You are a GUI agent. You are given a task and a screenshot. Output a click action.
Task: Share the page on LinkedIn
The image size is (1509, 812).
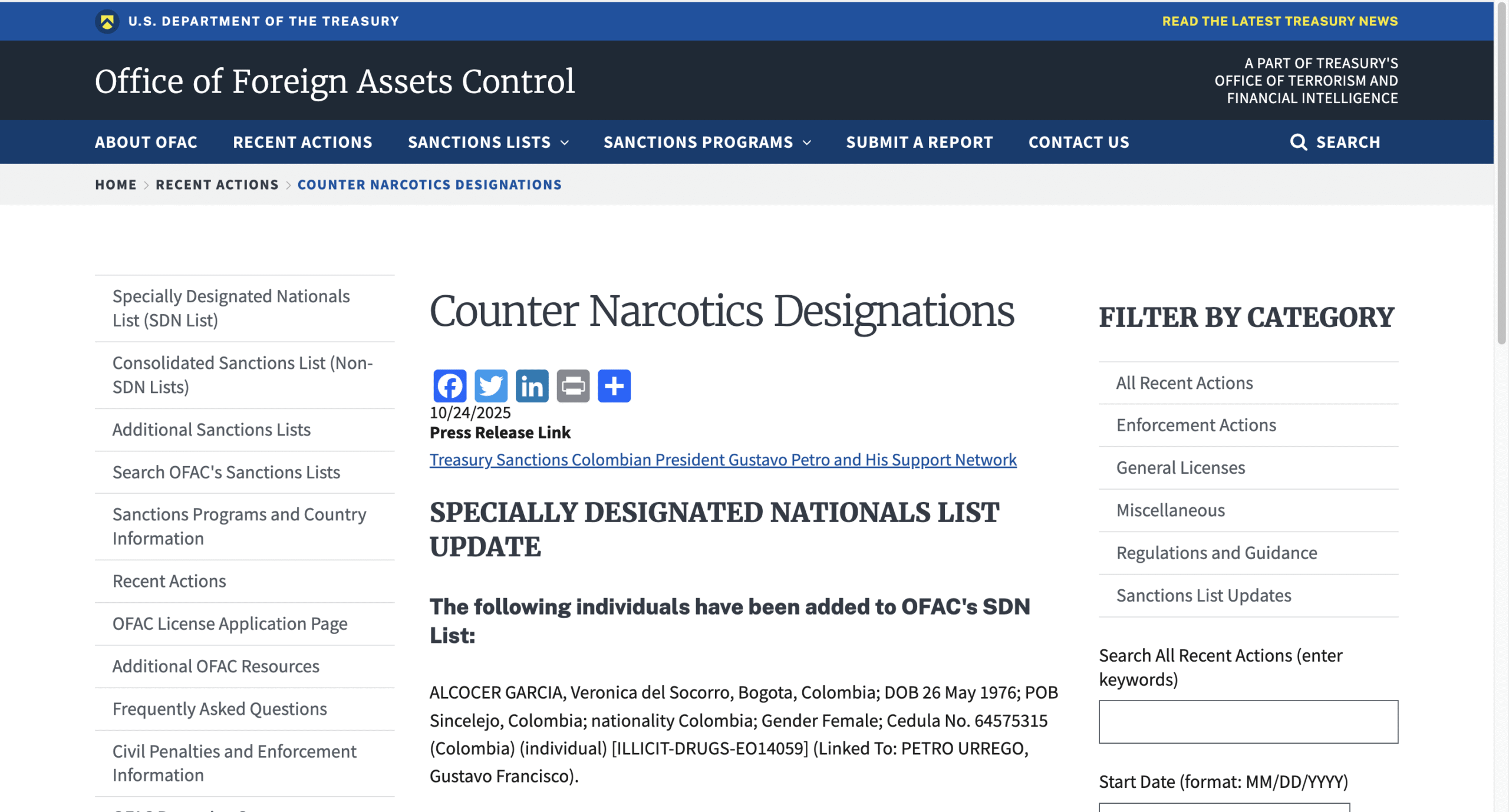[532, 386]
